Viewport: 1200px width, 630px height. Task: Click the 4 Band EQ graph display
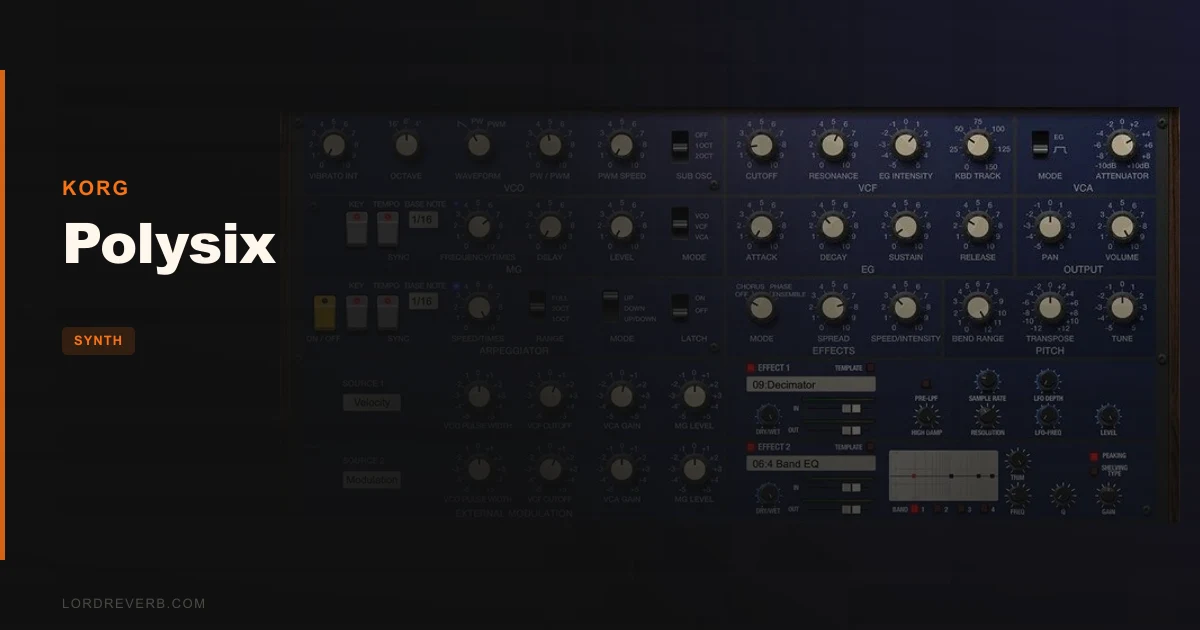(943, 475)
